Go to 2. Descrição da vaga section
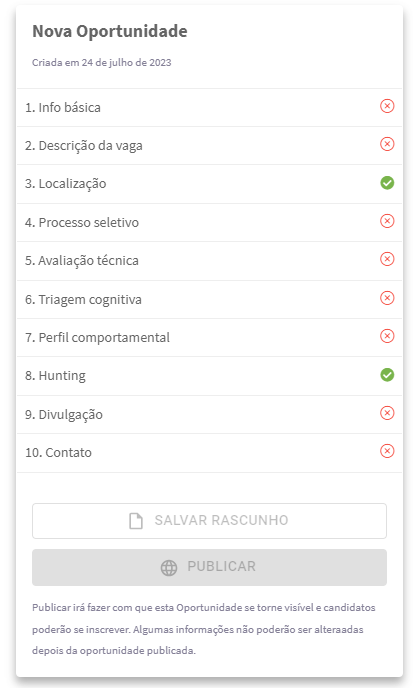Image resolution: width=413 pixels, height=688 pixels. pyautogui.click(x=209, y=146)
